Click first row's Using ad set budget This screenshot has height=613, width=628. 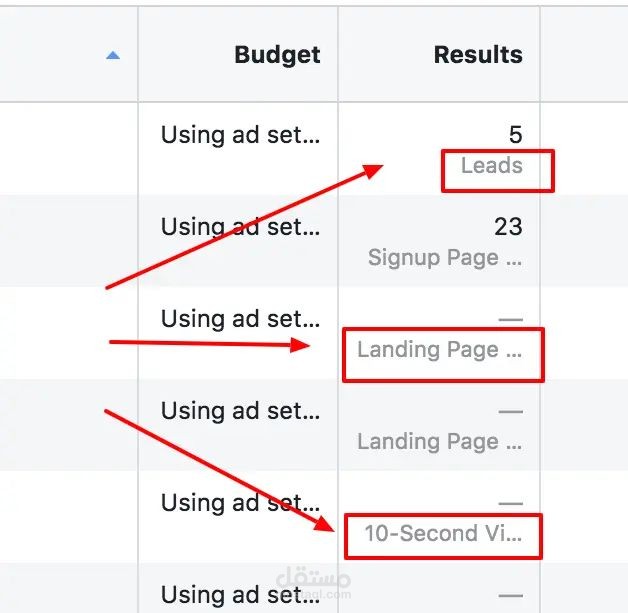pos(240,135)
